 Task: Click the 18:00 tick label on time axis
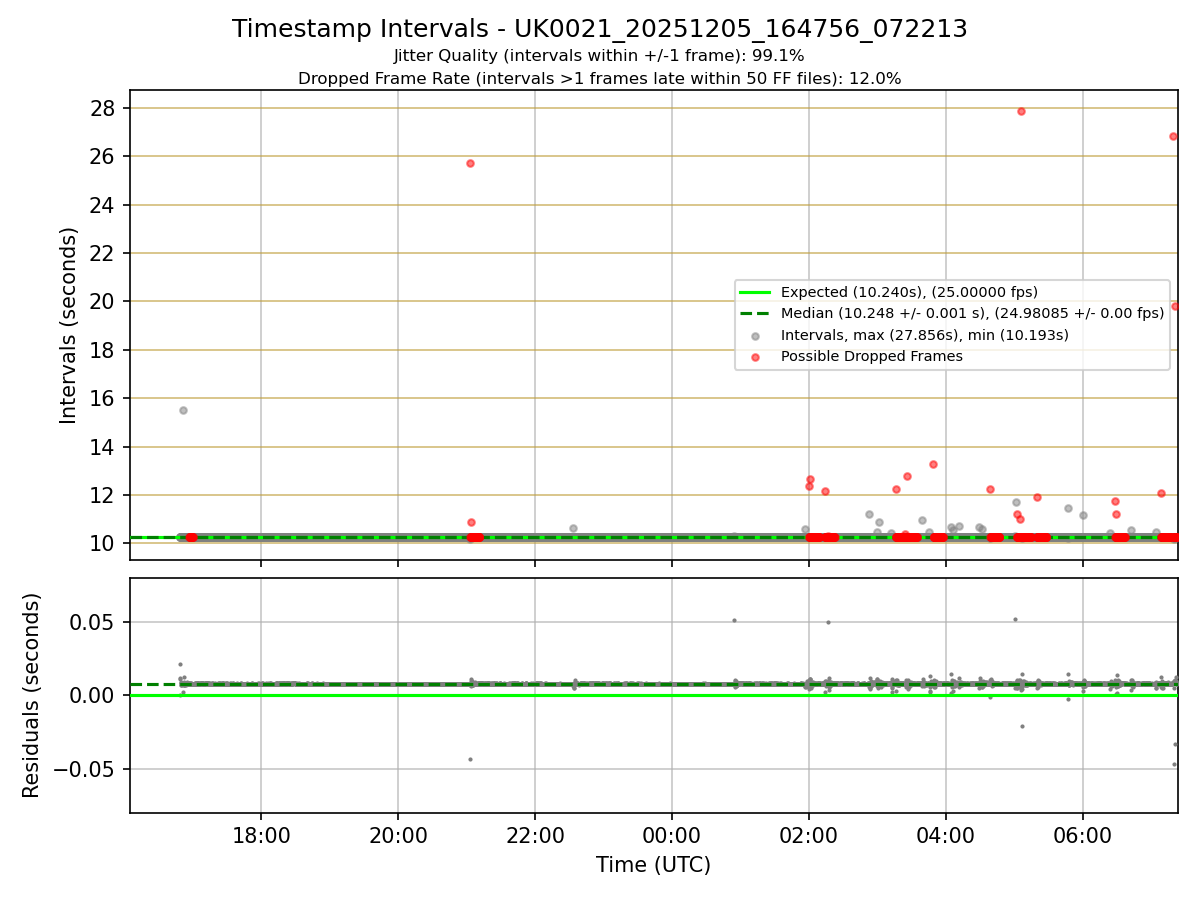coord(261,835)
